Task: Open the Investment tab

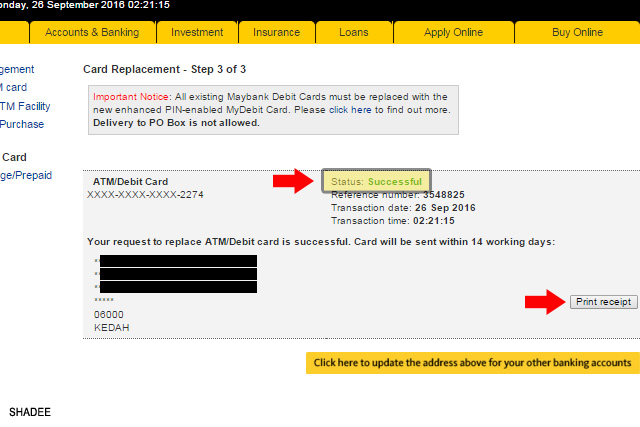Action: click(x=197, y=32)
